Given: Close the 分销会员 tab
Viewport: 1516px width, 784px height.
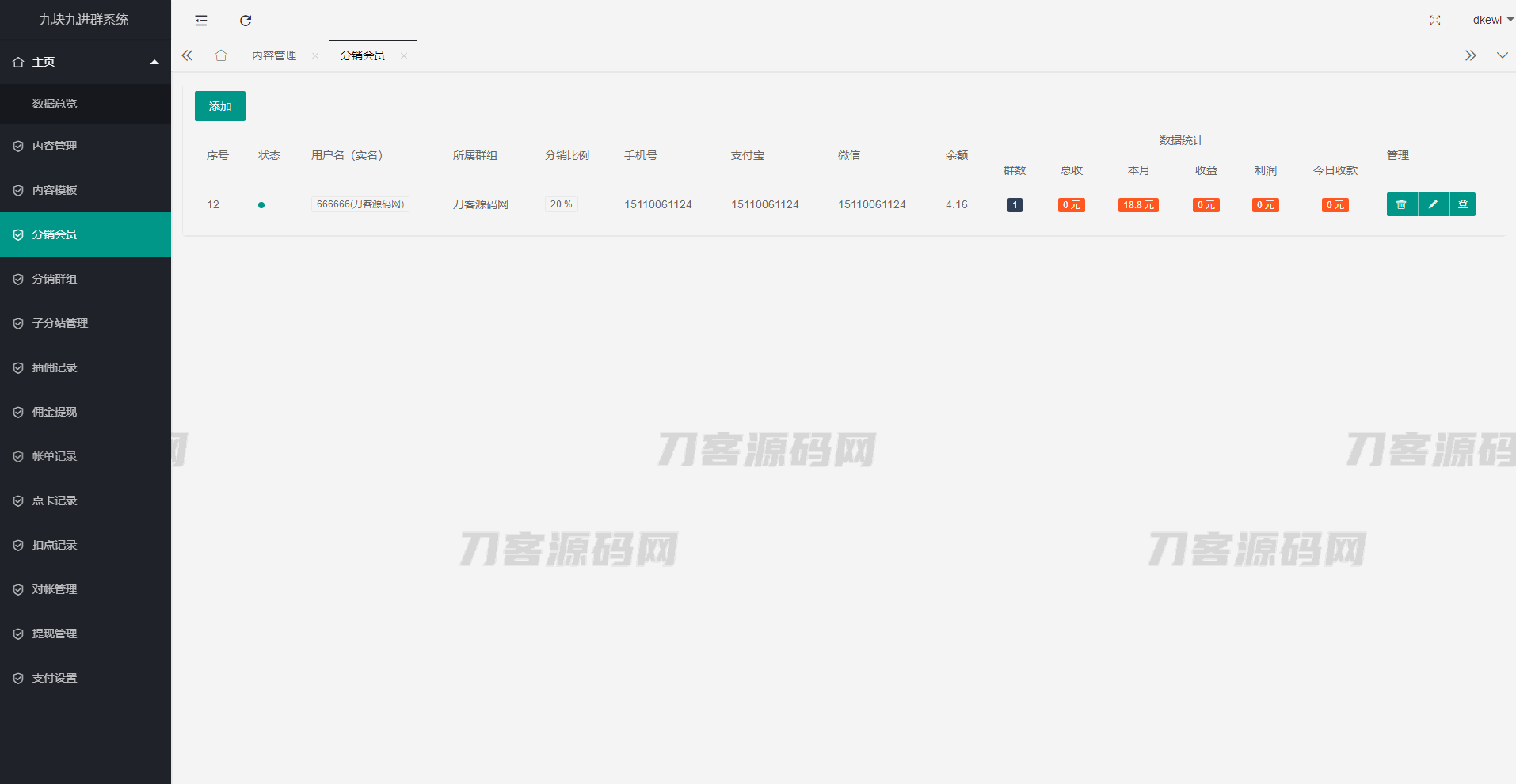Looking at the screenshot, I should tap(404, 55).
